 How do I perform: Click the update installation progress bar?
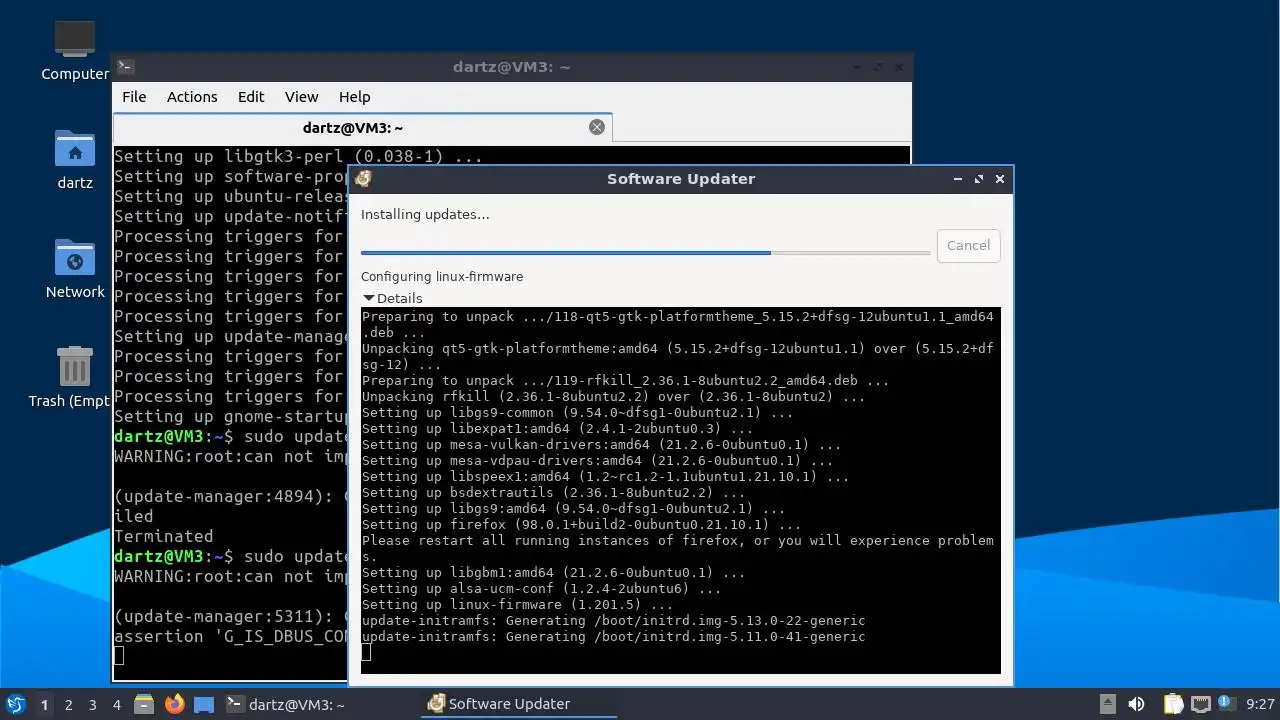tap(645, 253)
